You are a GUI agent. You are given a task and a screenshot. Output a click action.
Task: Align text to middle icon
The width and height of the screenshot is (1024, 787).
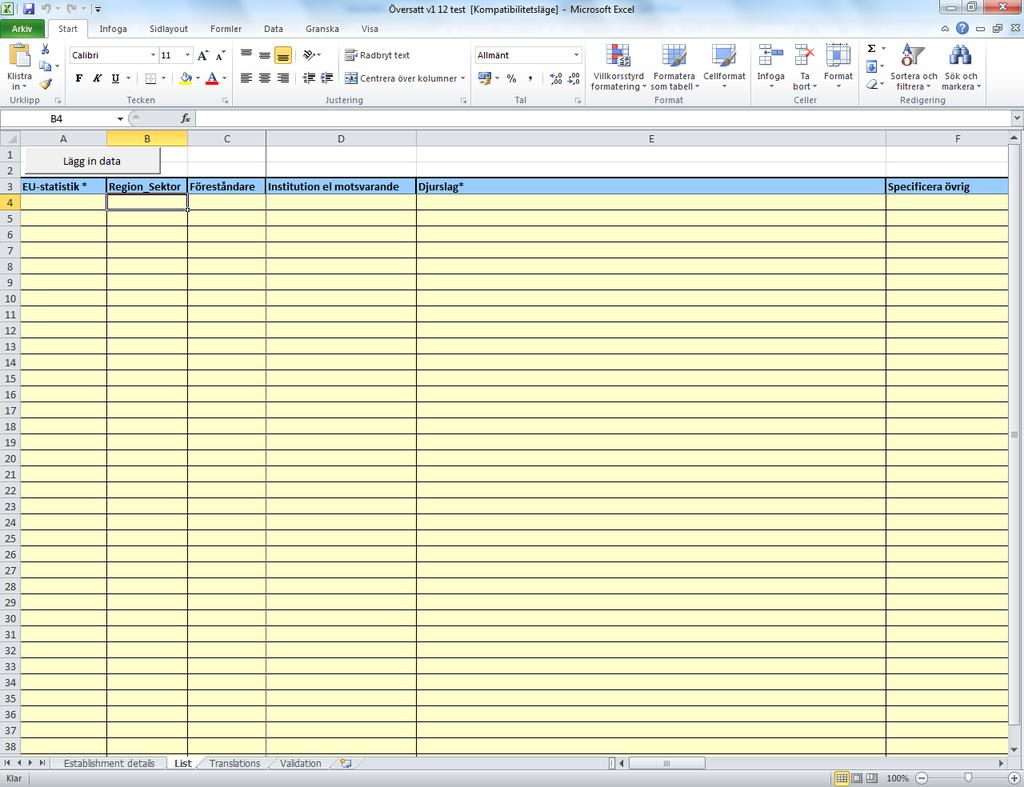[264, 56]
